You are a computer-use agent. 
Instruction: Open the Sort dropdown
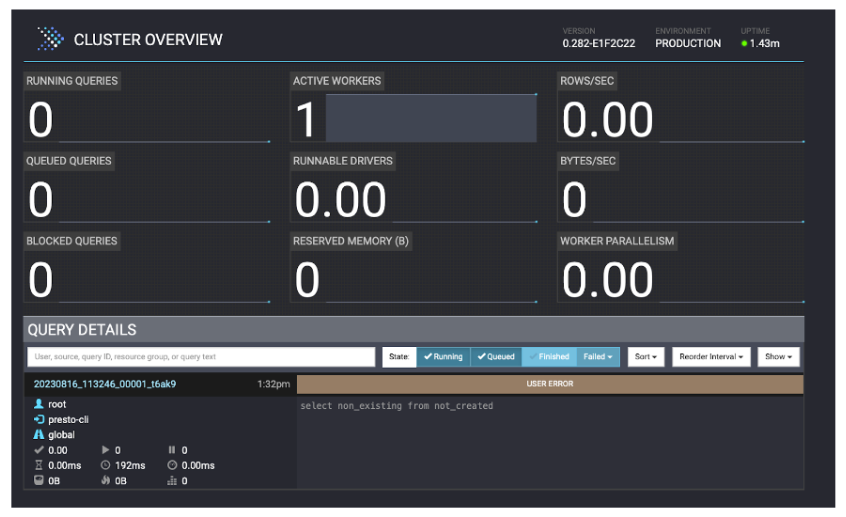[645, 357]
